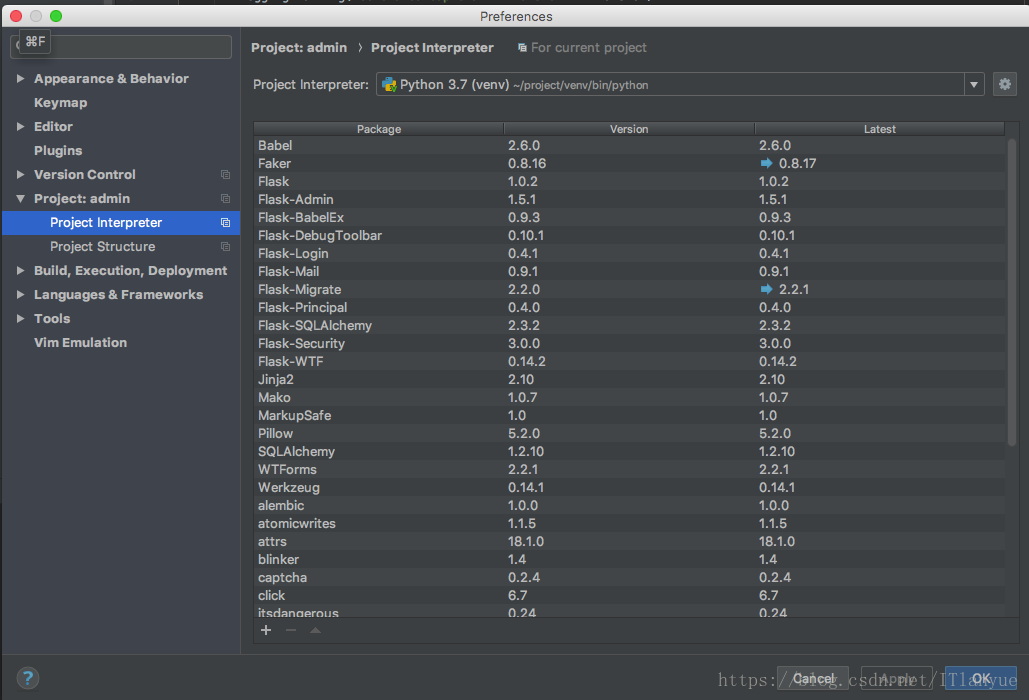Click the For current project icon
Screen dimensions: 1029x700
coord(522,48)
